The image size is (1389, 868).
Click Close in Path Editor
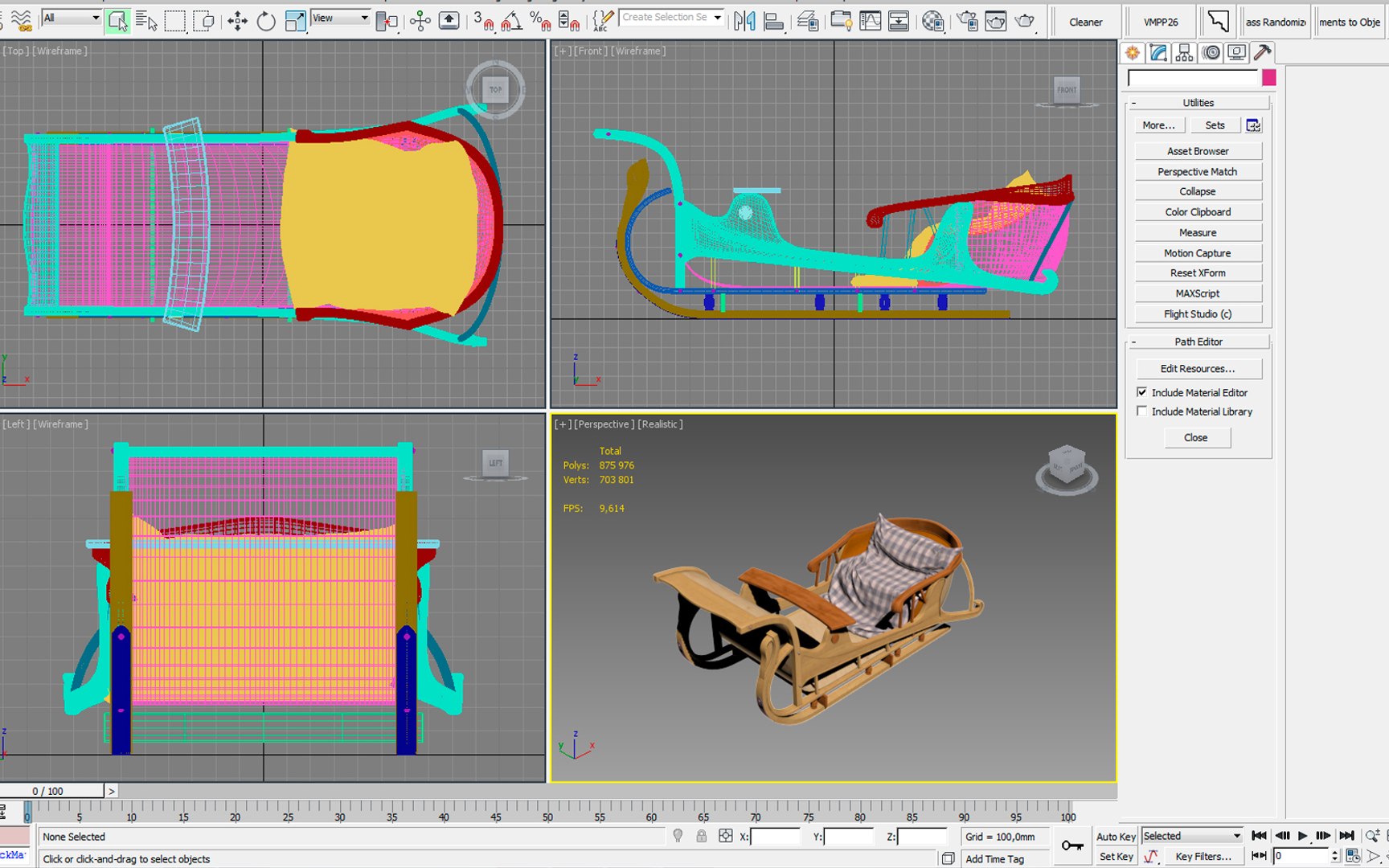[1196, 438]
